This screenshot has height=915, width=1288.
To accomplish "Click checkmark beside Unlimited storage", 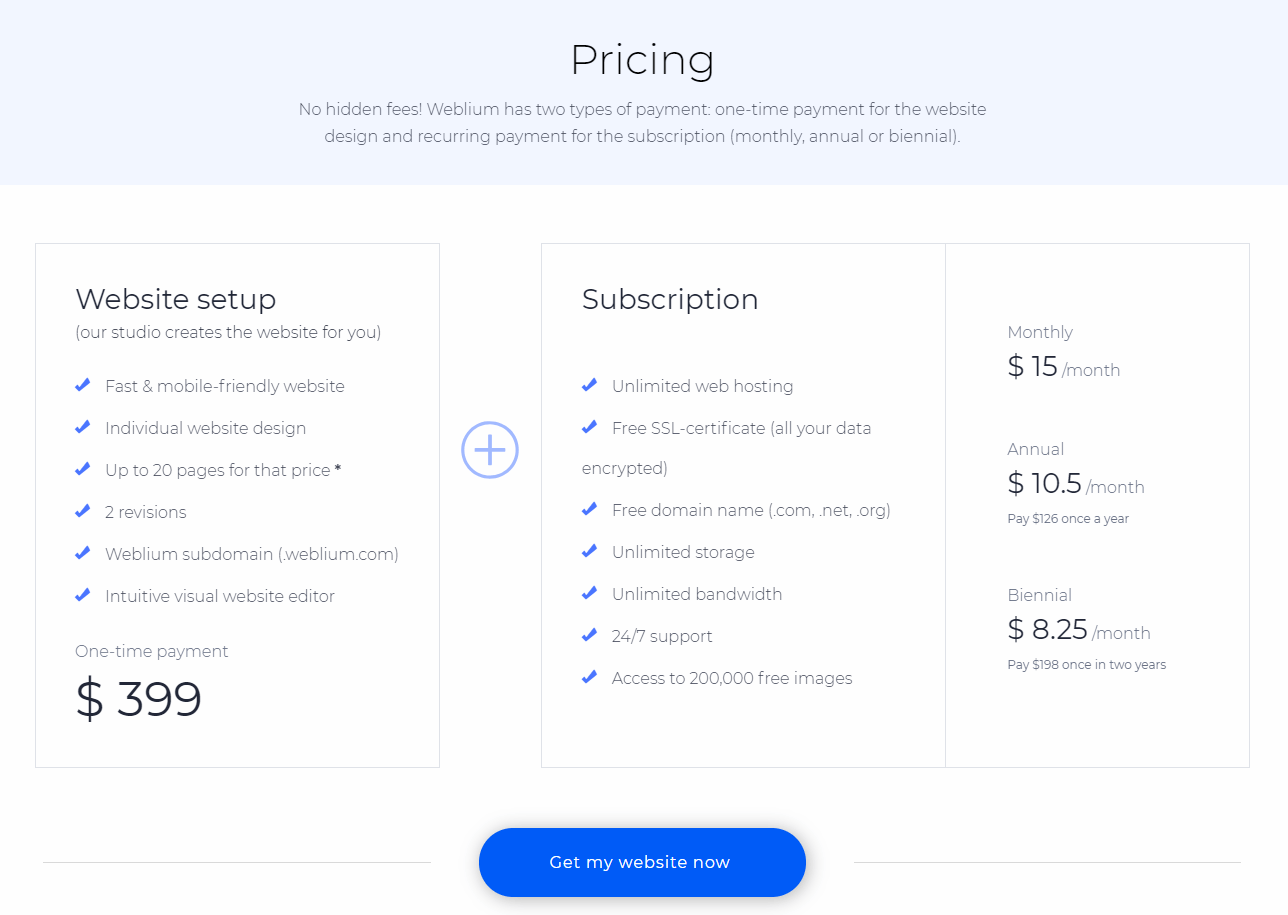I will pyautogui.click(x=590, y=551).
